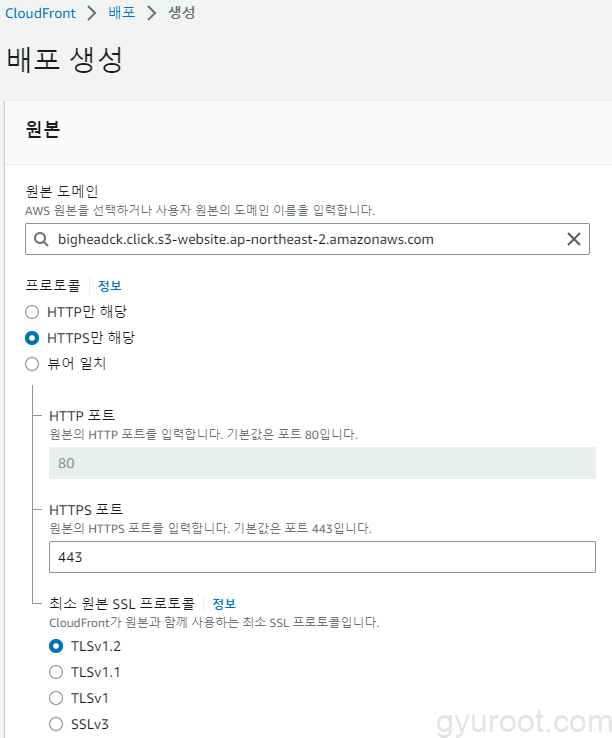The height and width of the screenshot is (738, 612).
Task: Select the SSLv3 radio option
Action: (x=56, y=724)
